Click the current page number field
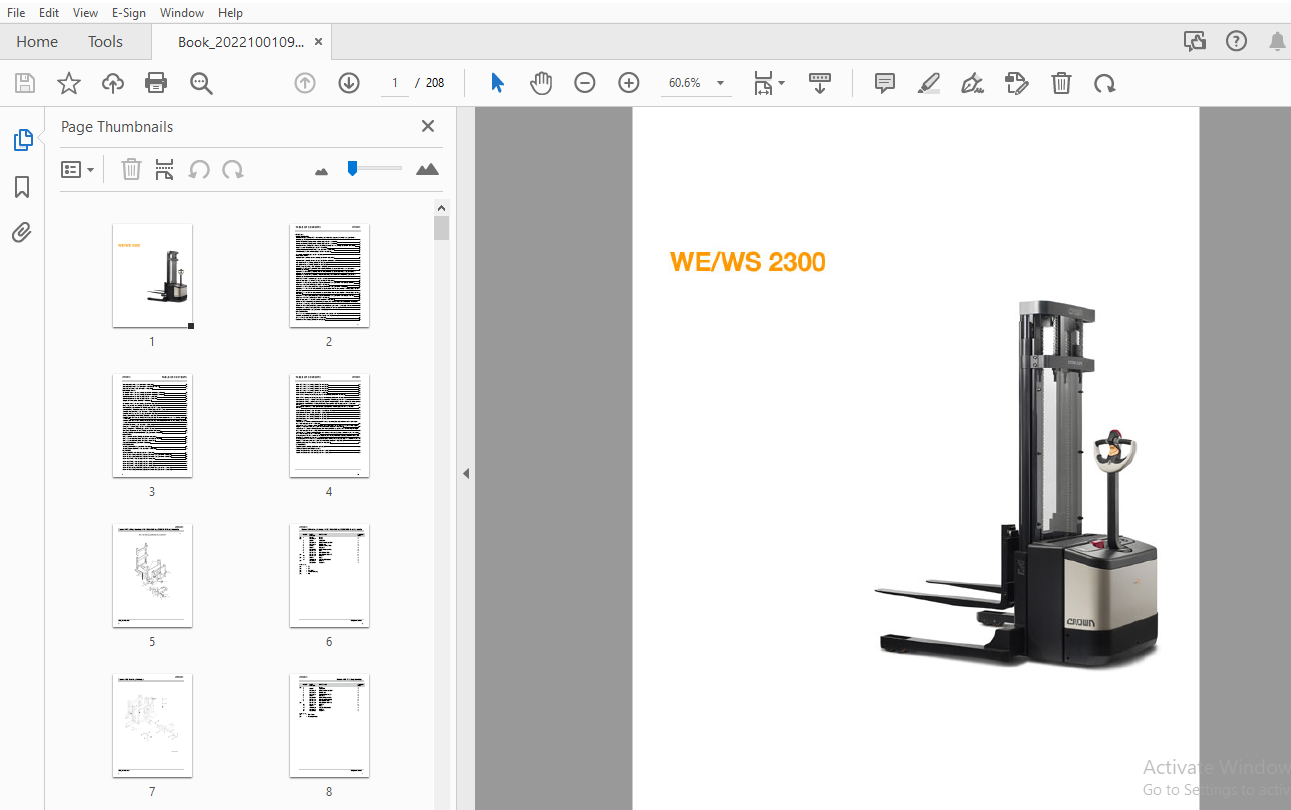The image size is (1291, 810). click(x=395, y=83)
